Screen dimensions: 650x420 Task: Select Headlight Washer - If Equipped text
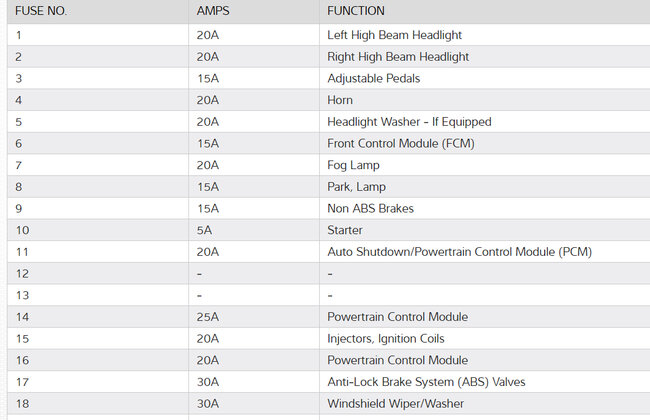point(409,122)
